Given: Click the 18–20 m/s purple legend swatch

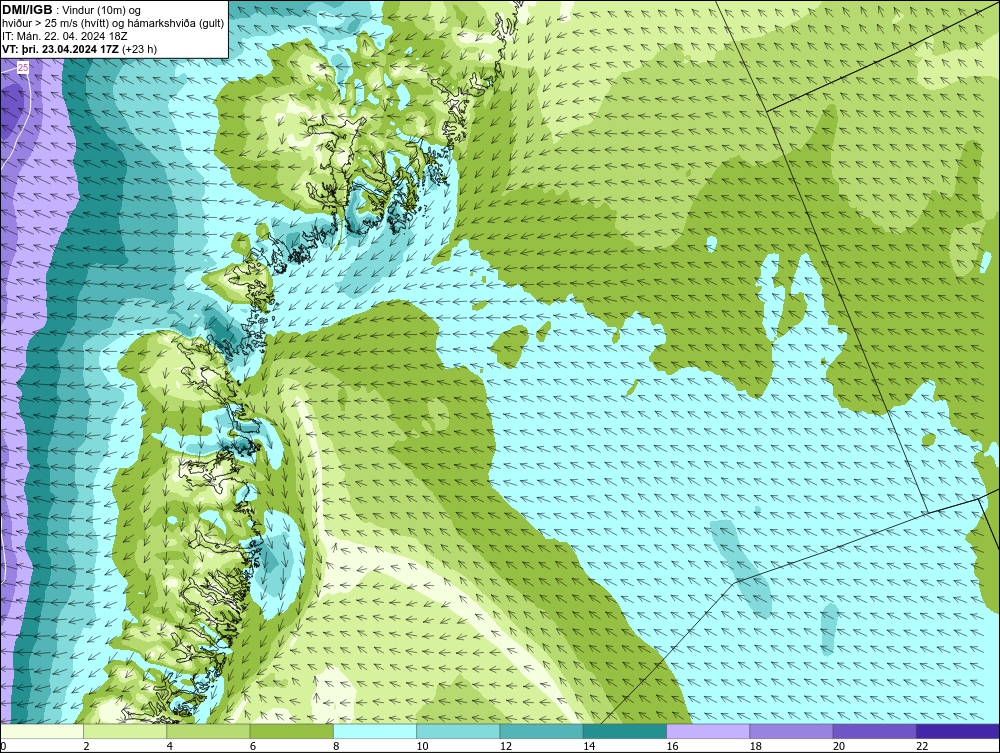Looking at the screenshot, I should coord(791,731).
